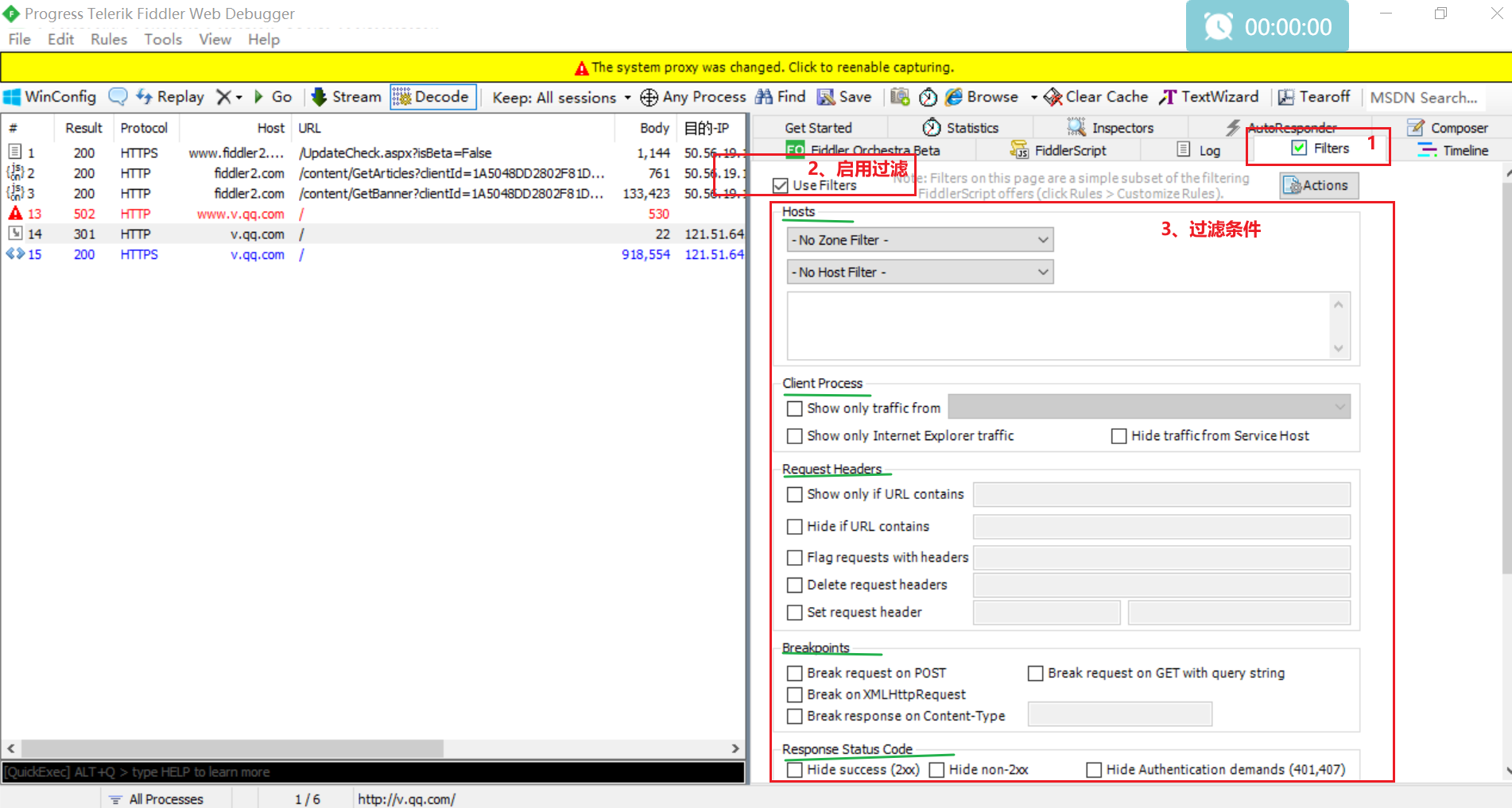Open the No Host Filter dropdown
This screenshot has height=808, width=1512.
pos(920,273)
